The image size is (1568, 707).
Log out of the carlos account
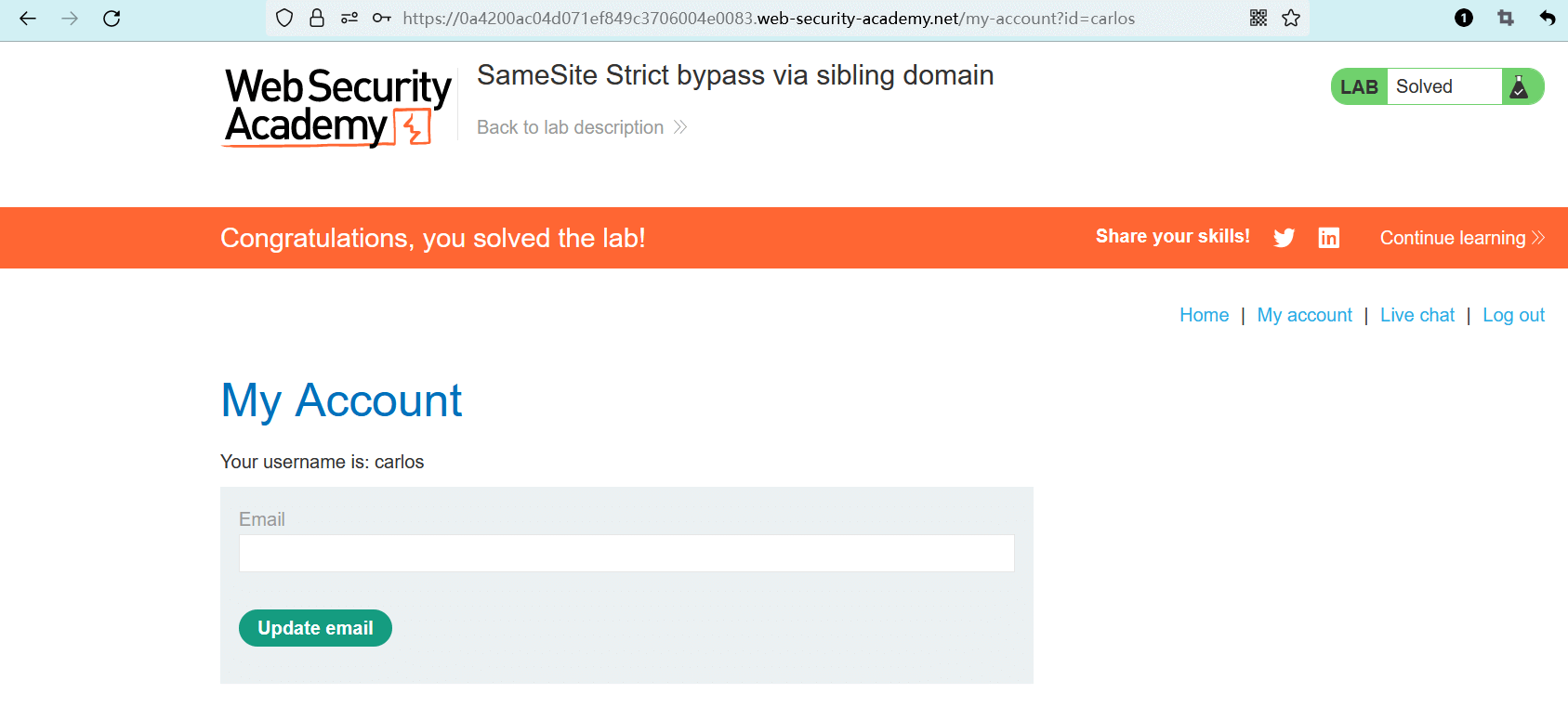click(x=1513, y=315)
